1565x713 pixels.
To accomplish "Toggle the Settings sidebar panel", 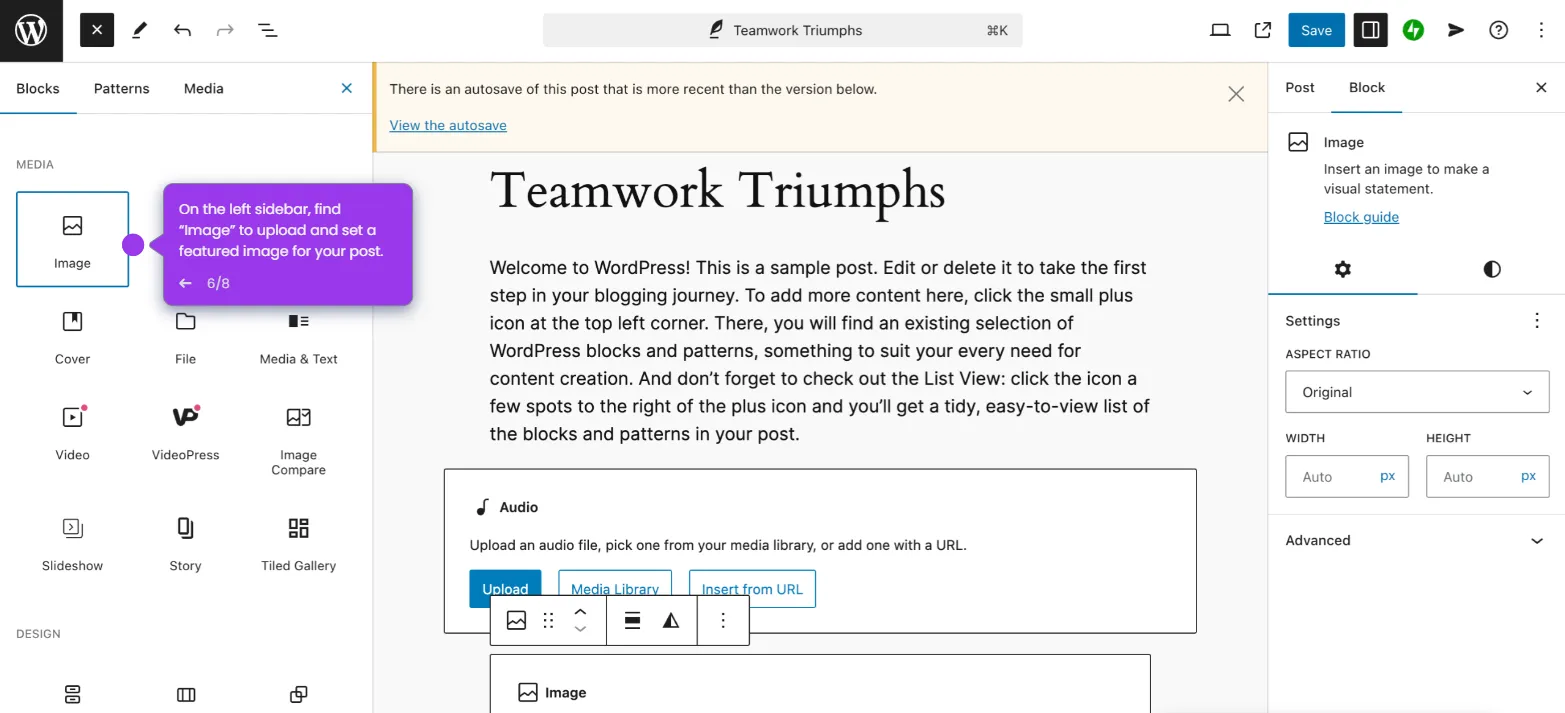I will [x=1371, y=30].
